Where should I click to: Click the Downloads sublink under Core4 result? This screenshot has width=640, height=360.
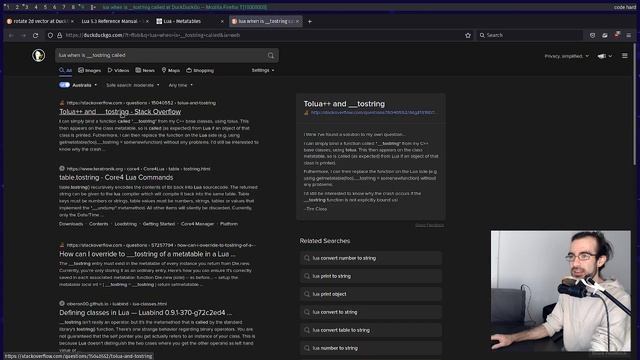71,224
